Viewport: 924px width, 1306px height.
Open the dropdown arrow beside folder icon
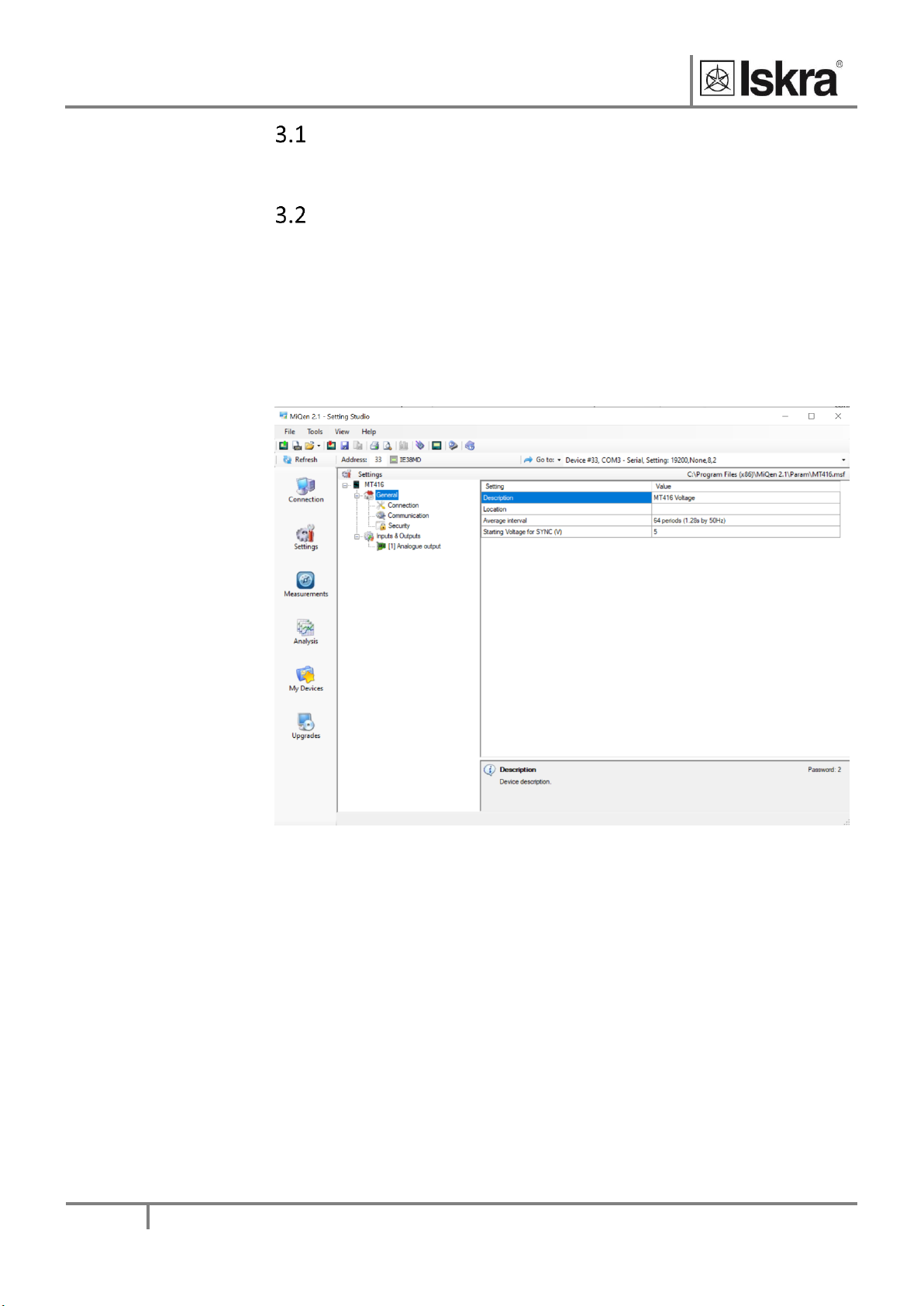[x=319, y=446]
